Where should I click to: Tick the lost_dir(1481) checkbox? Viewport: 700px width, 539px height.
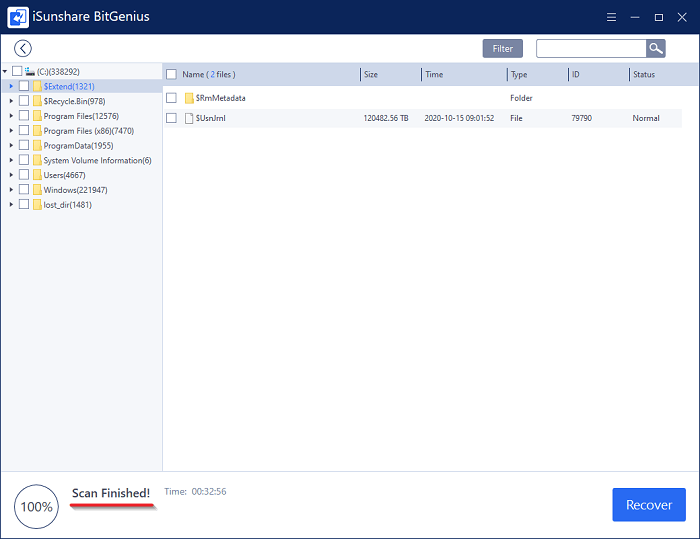pos(24,204)
